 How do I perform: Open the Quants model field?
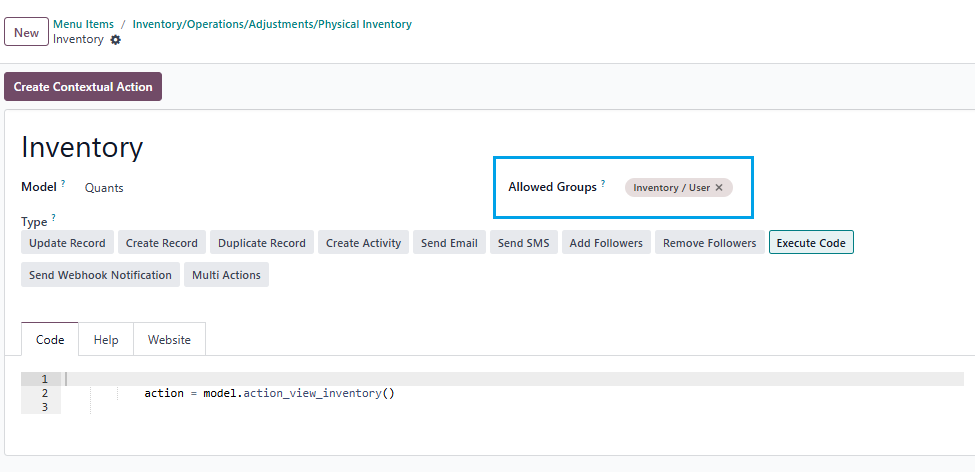[104, 188]
